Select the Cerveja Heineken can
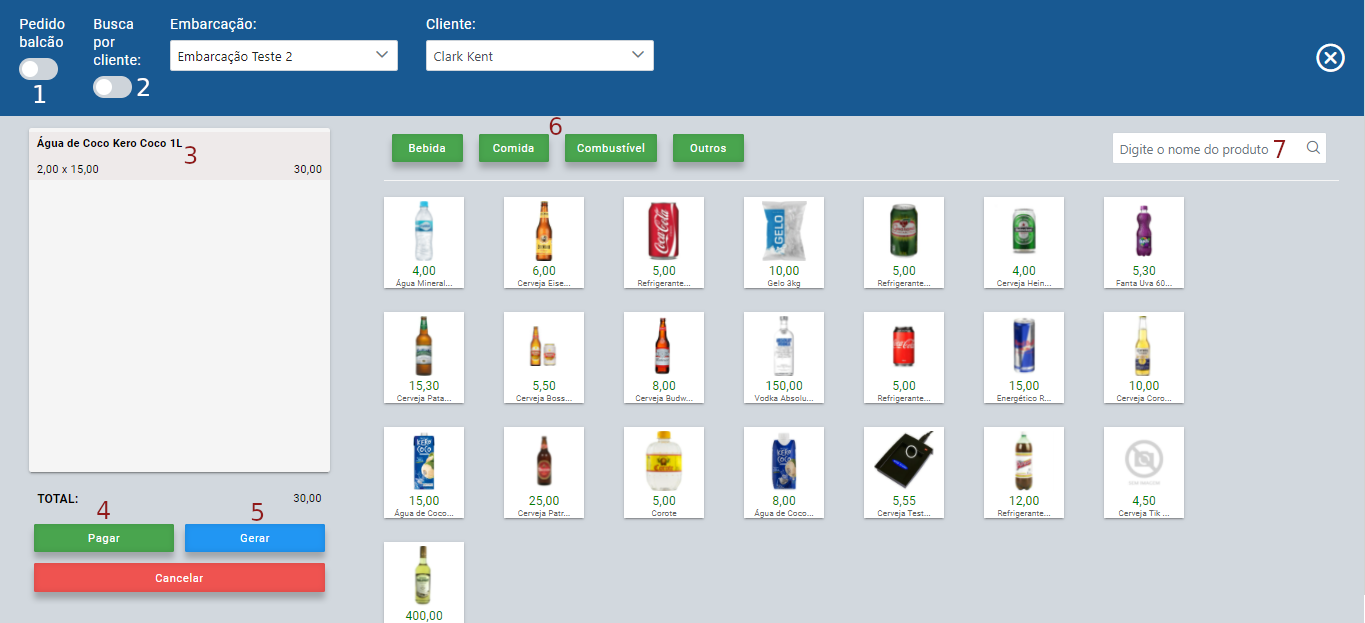The image size is (1365, 623). click(x=1023, y=242)
